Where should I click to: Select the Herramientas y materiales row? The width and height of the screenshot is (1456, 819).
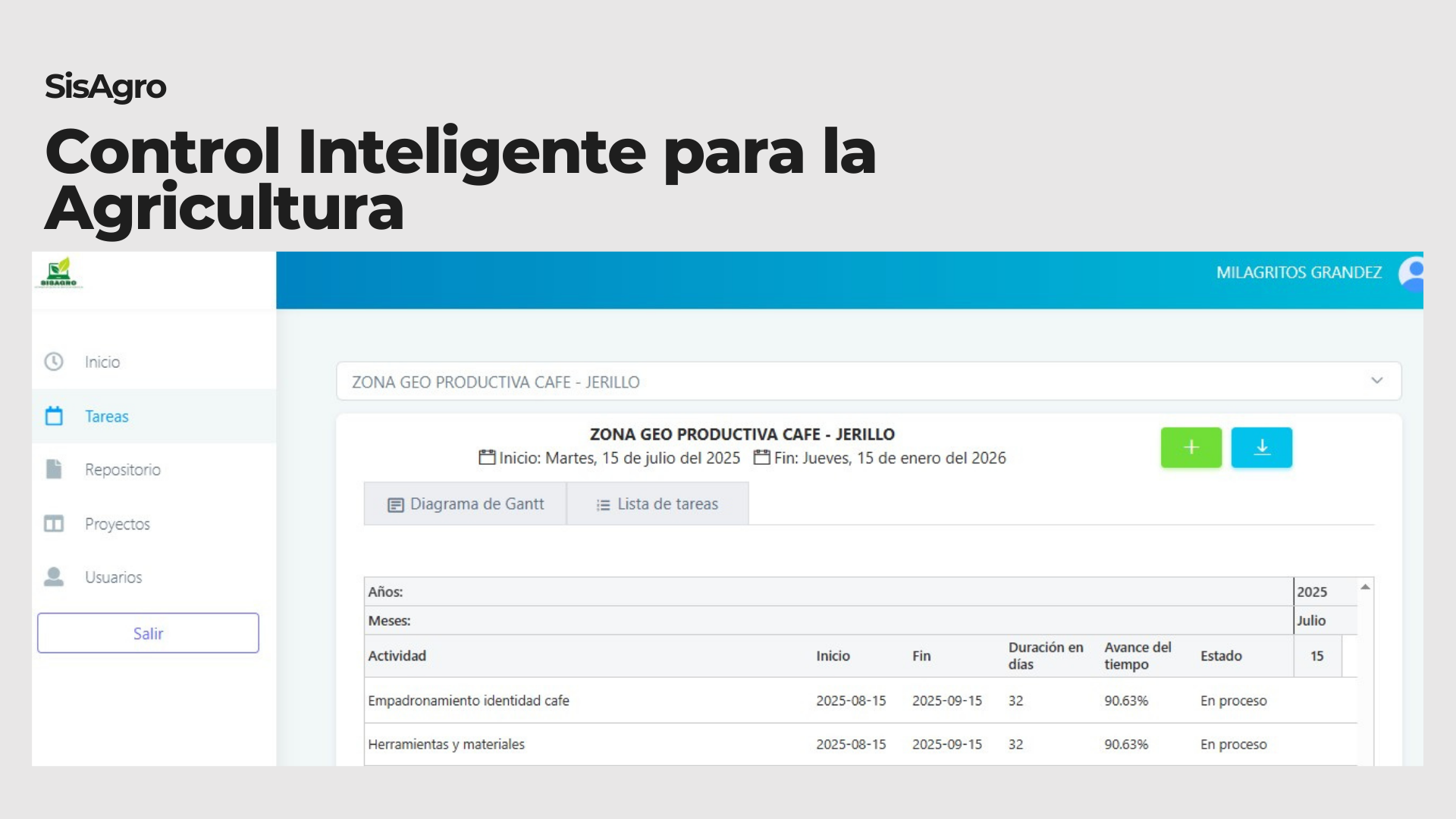tap(446, 745)
